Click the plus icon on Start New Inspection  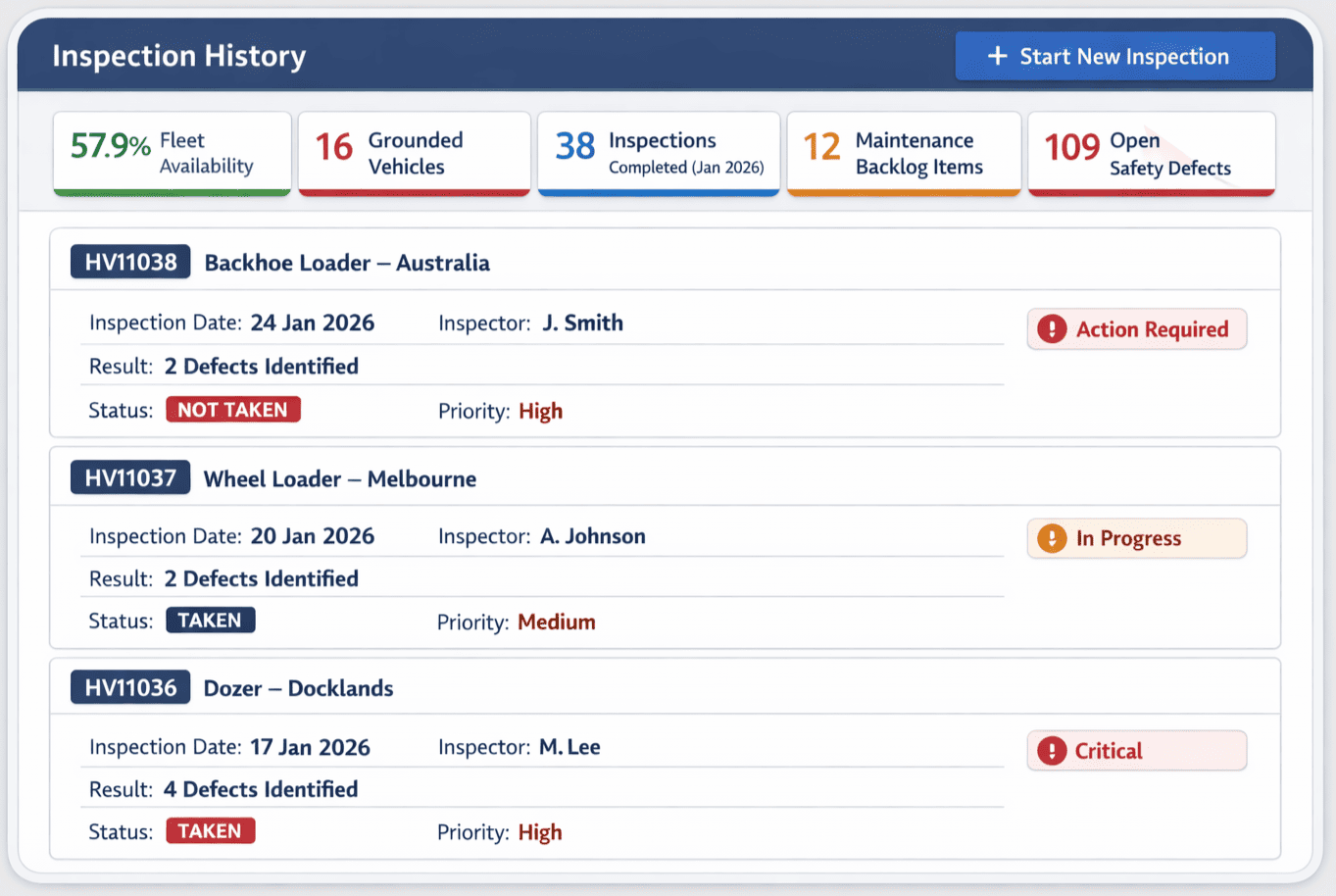click(996, 56)
